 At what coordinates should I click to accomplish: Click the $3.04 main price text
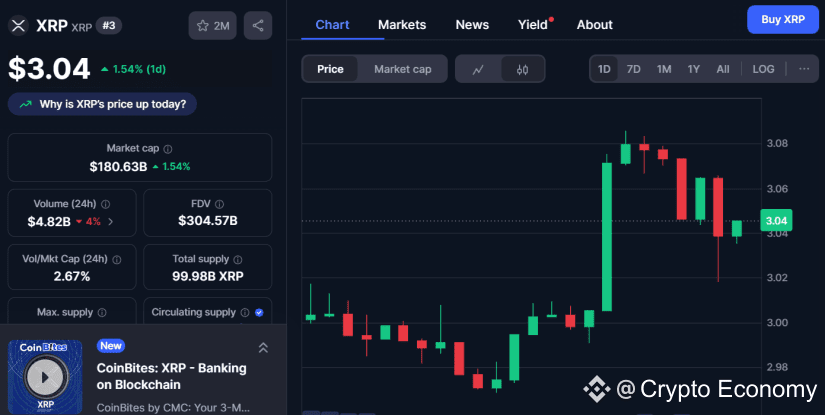point(49,69)
